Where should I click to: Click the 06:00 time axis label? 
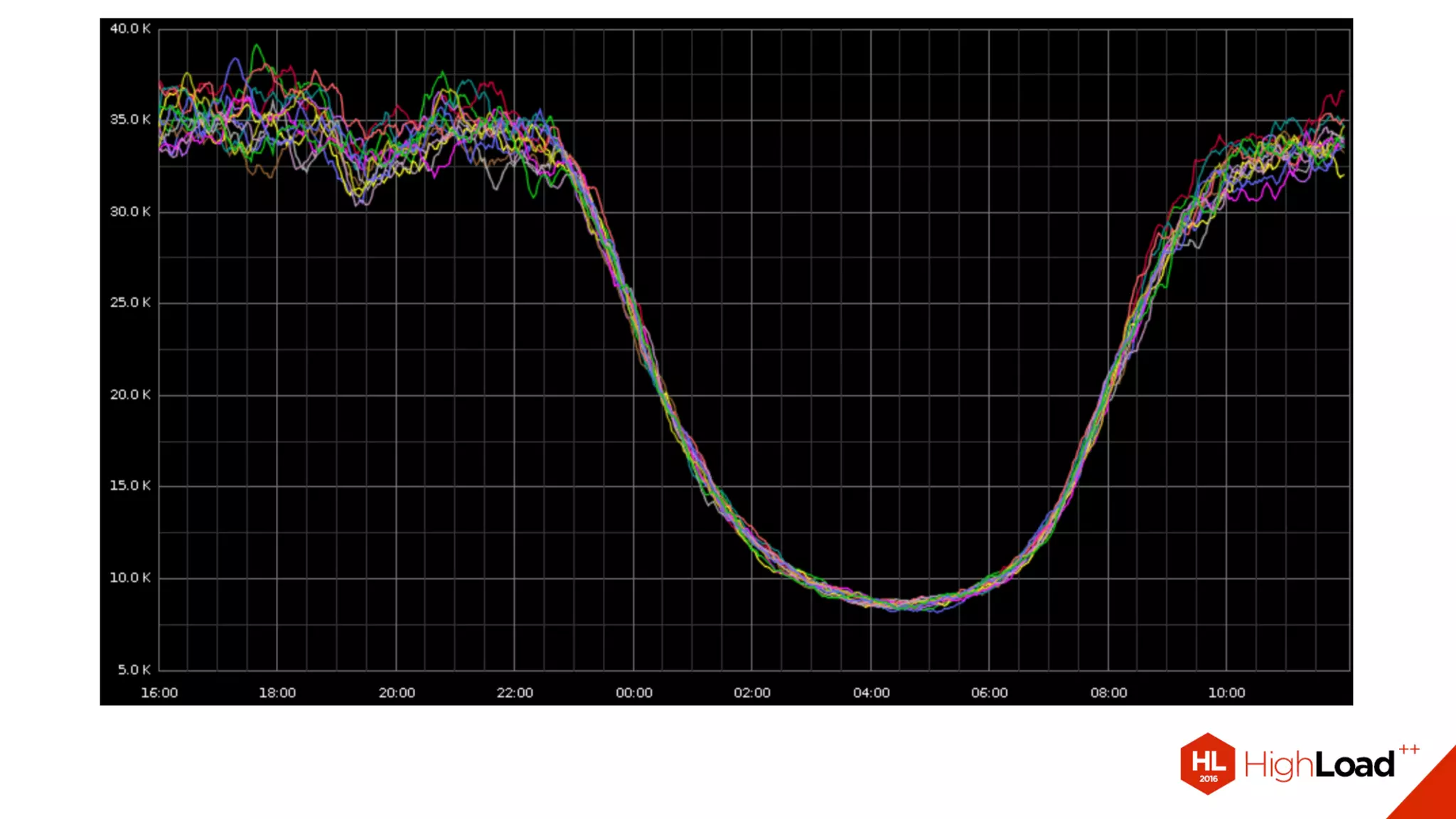point(990,693)
